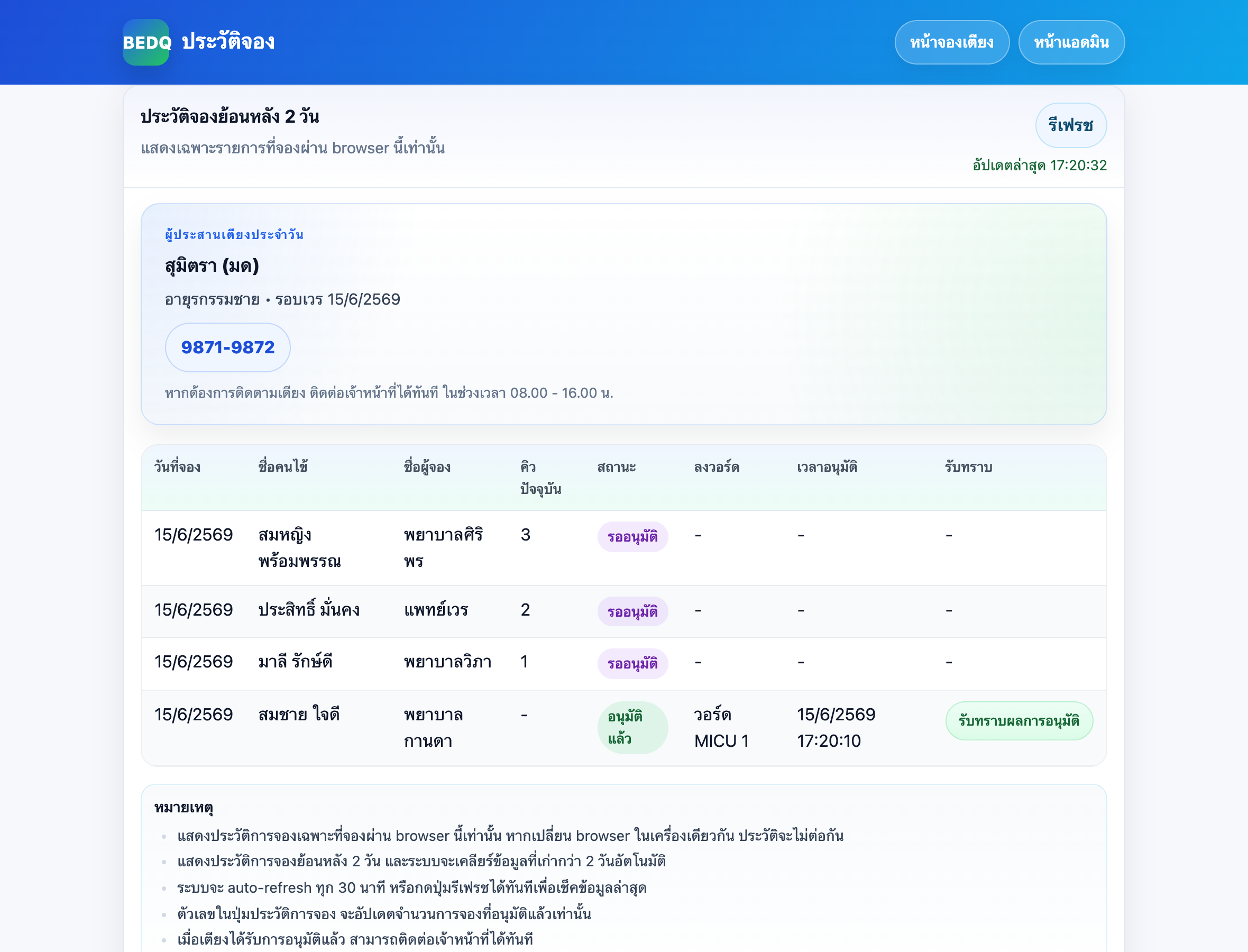The height and width of the screenshot is (952, 1248).
Task: Select patient สมชาย ใจดี
Action: click(x=299, y=714)
